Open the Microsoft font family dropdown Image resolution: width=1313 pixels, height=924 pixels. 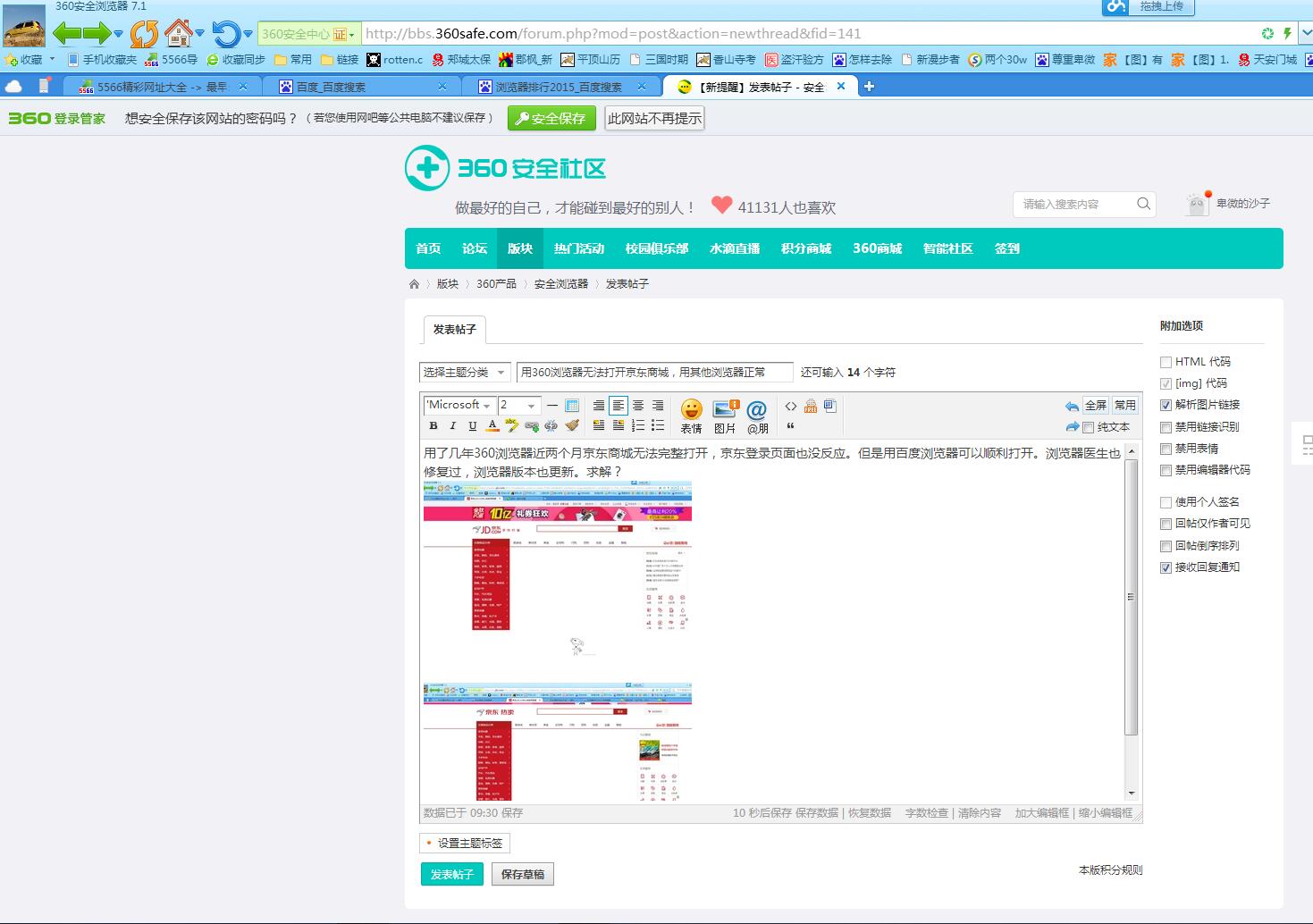(x=459, y=406)
